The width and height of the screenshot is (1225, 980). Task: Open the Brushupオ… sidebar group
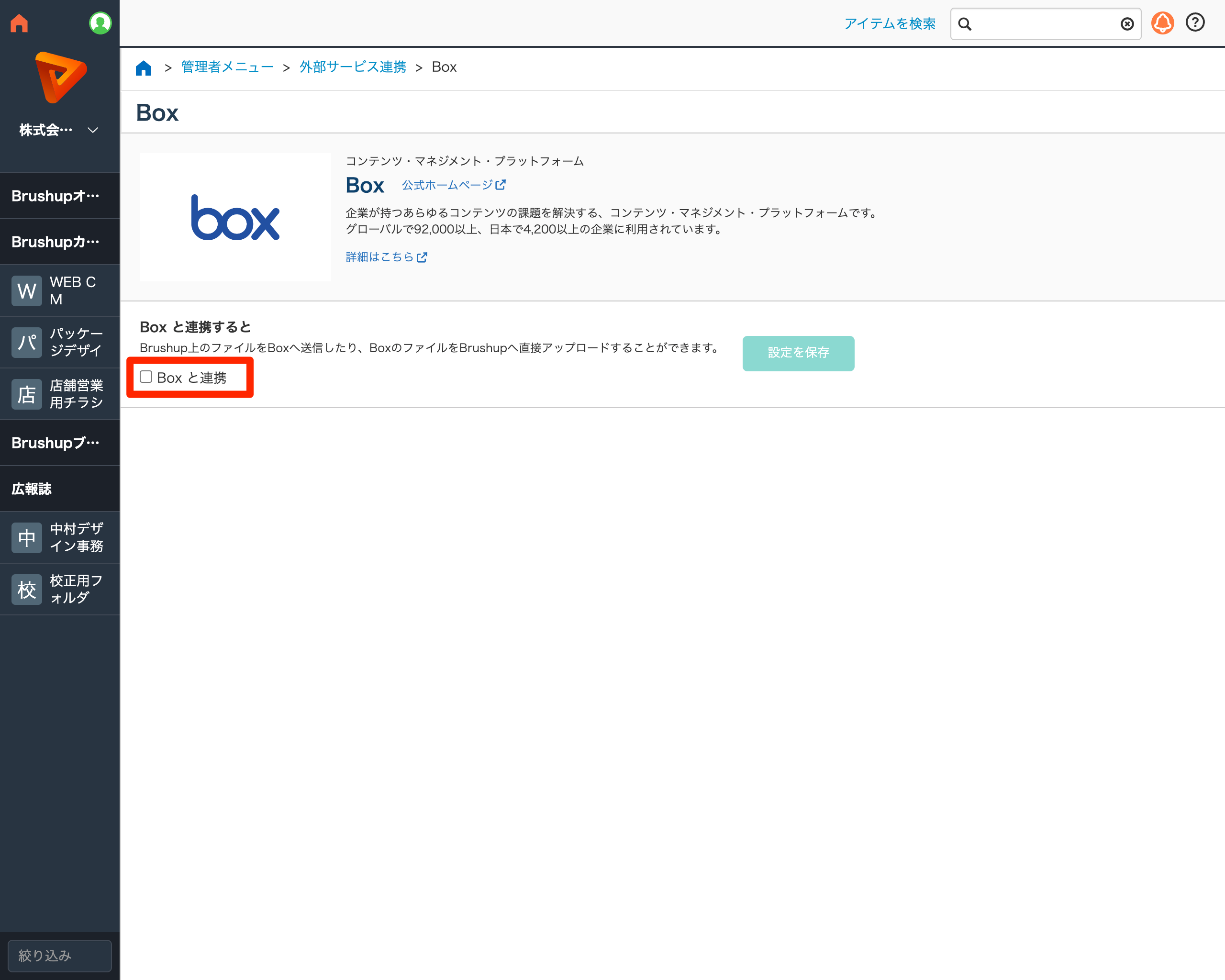pyautogui.click(x=60, y=196)
